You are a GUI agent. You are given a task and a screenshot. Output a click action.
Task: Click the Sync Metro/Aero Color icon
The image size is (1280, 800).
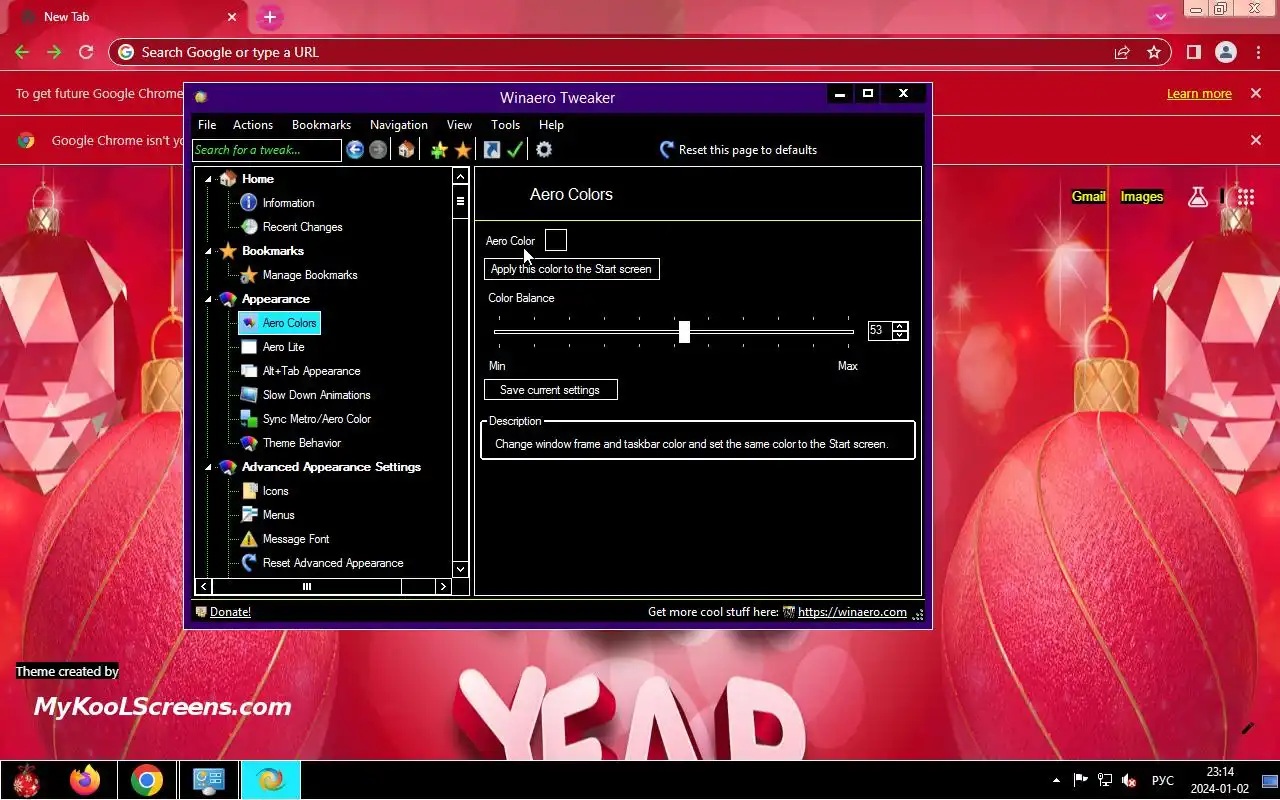pyautogui.click(x=249, y=419)
